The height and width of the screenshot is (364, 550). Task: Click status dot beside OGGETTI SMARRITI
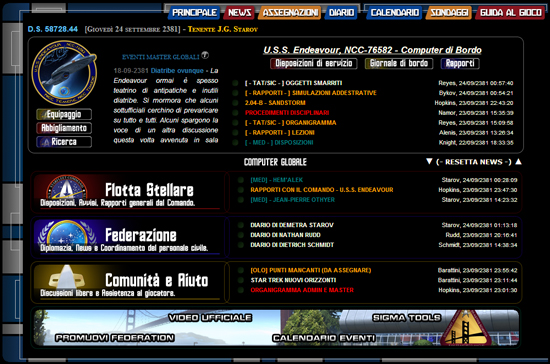tap(235, 83)
